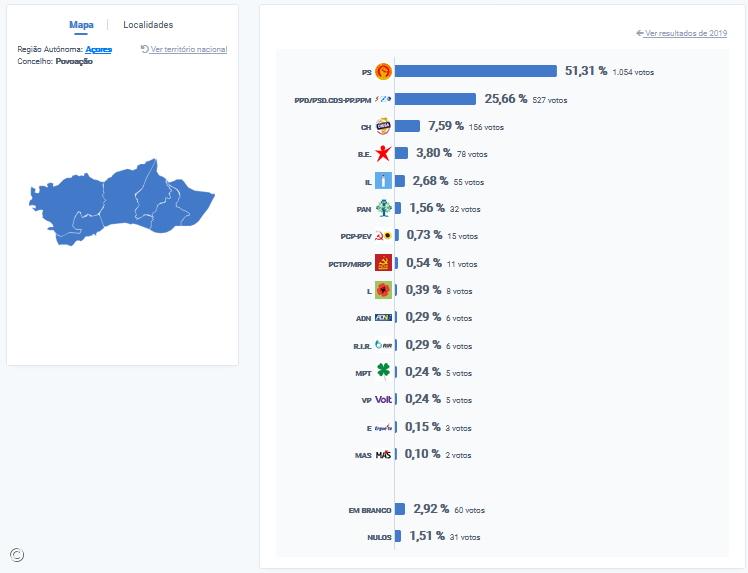Screen dimensions: 748x573
Task: Click the copyright symbol icon
Action: tap(17, 555)
